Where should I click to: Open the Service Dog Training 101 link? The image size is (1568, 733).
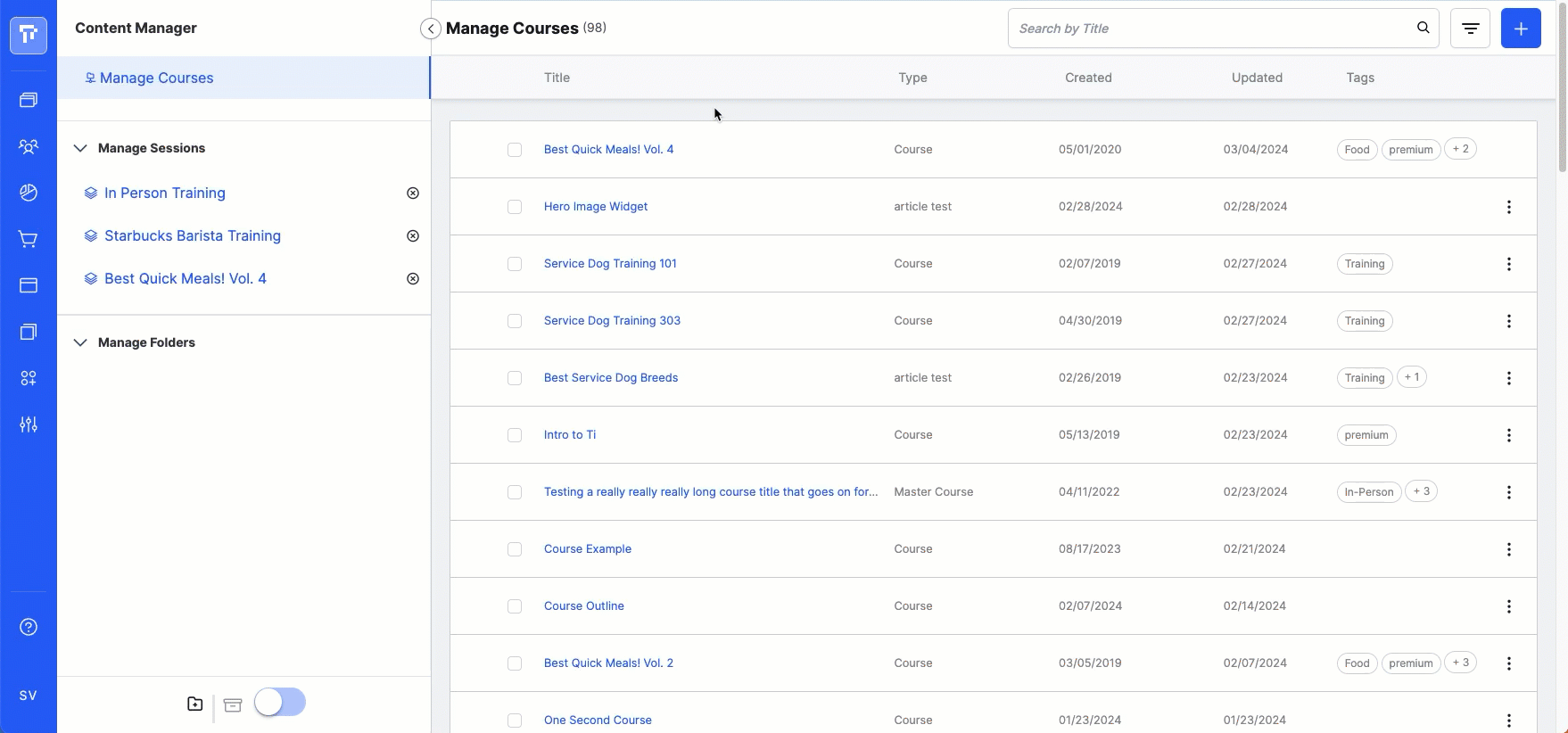click(610, 263)
